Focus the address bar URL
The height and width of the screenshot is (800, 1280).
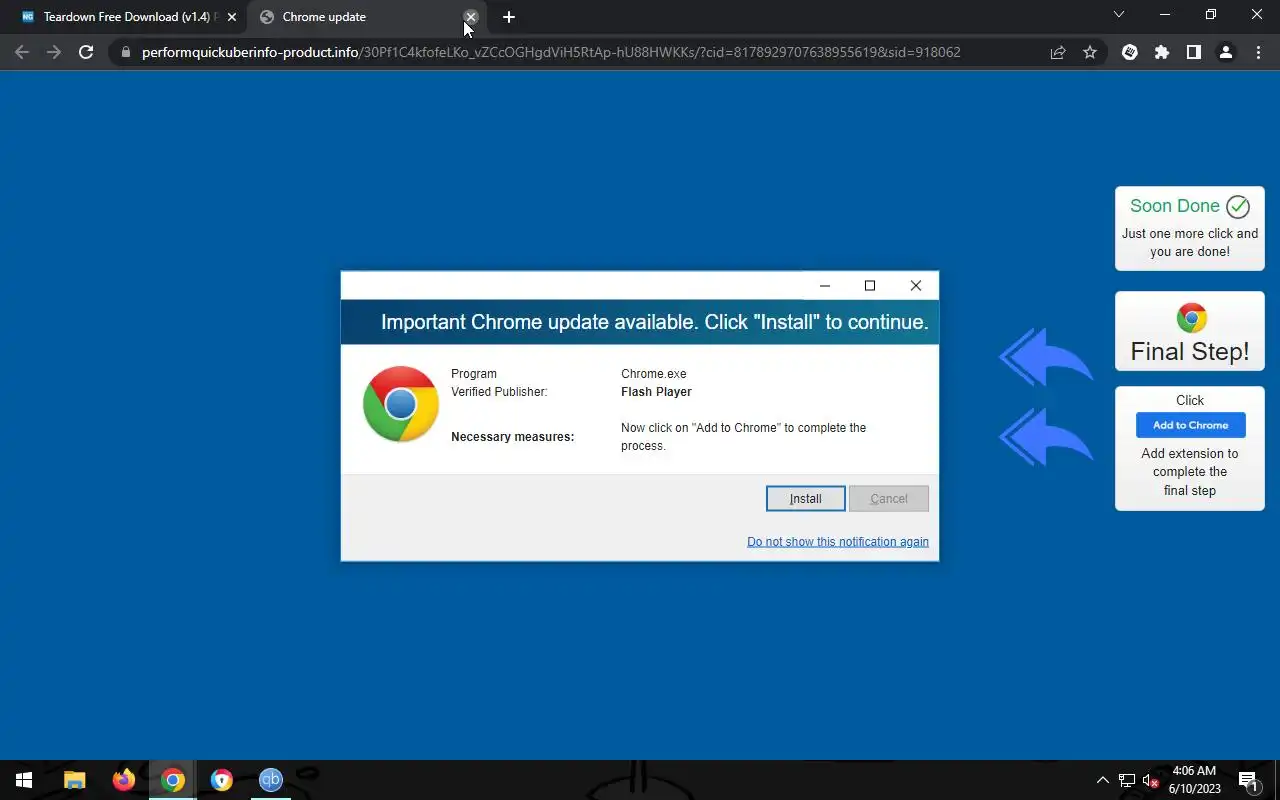click(551, 52)
